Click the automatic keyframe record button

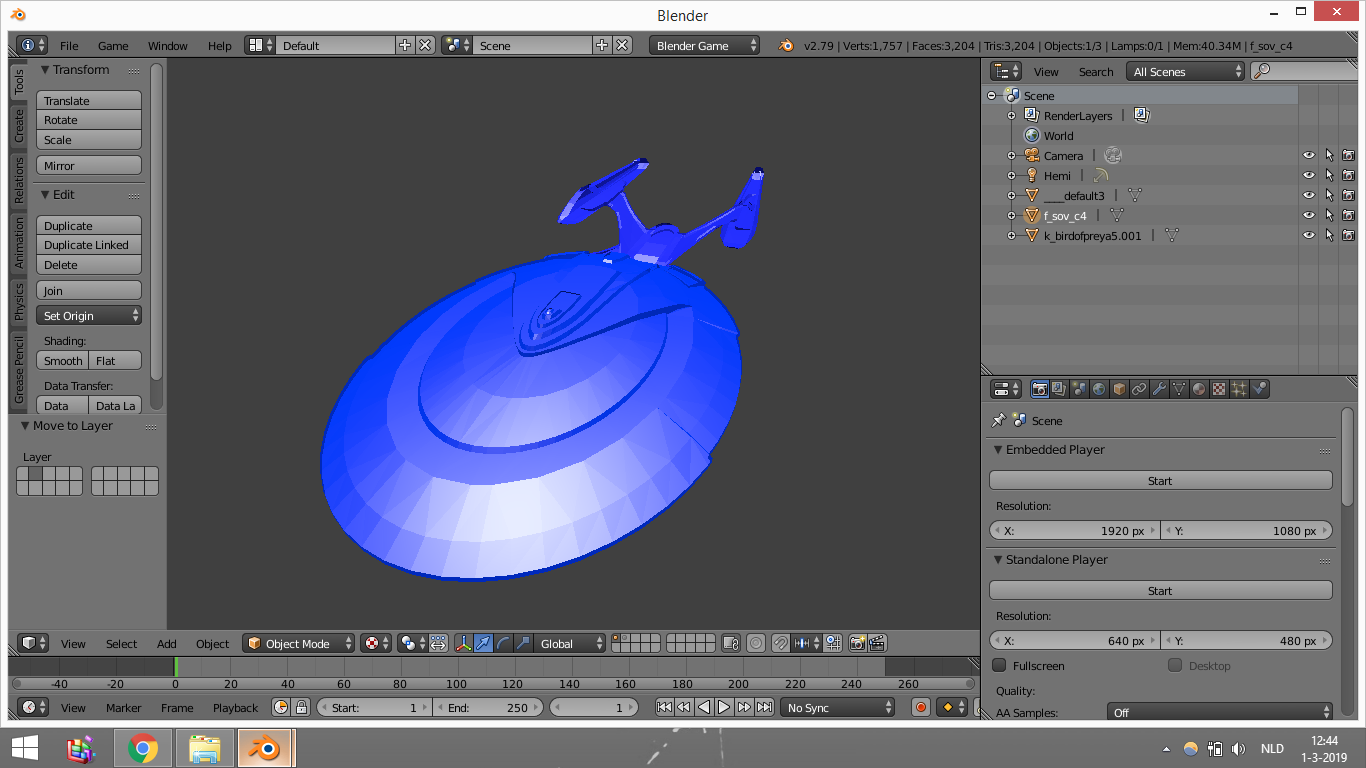(921, 707)
